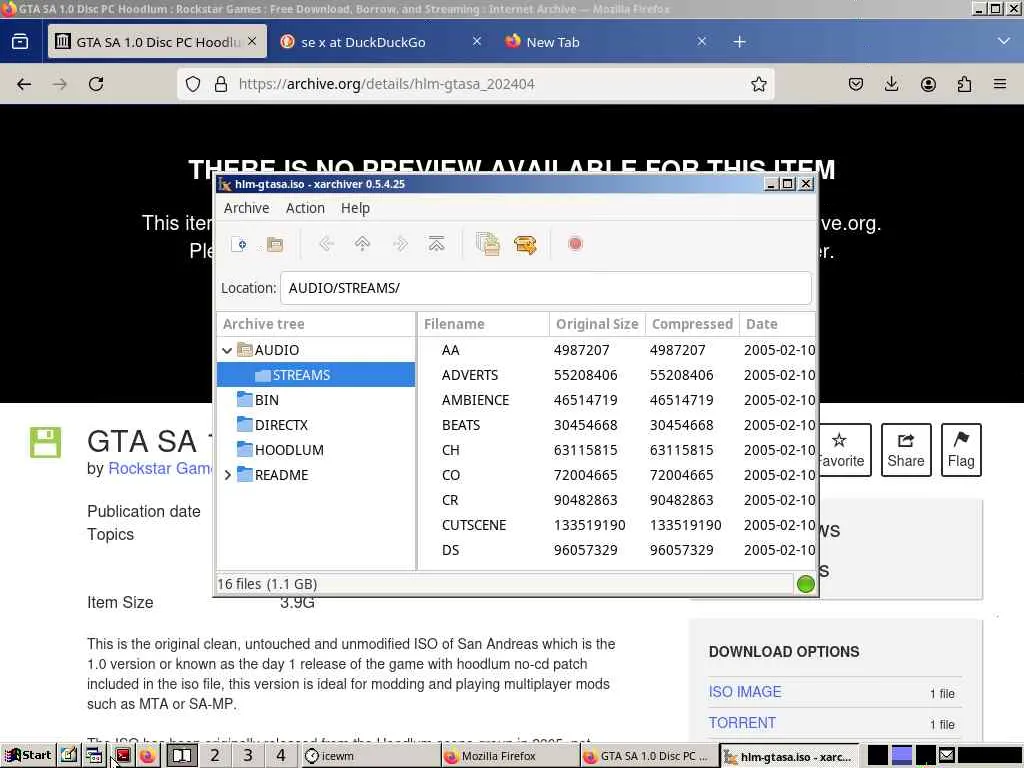Select the BEATS file row
1024x768 pixels.
[617, 425]
